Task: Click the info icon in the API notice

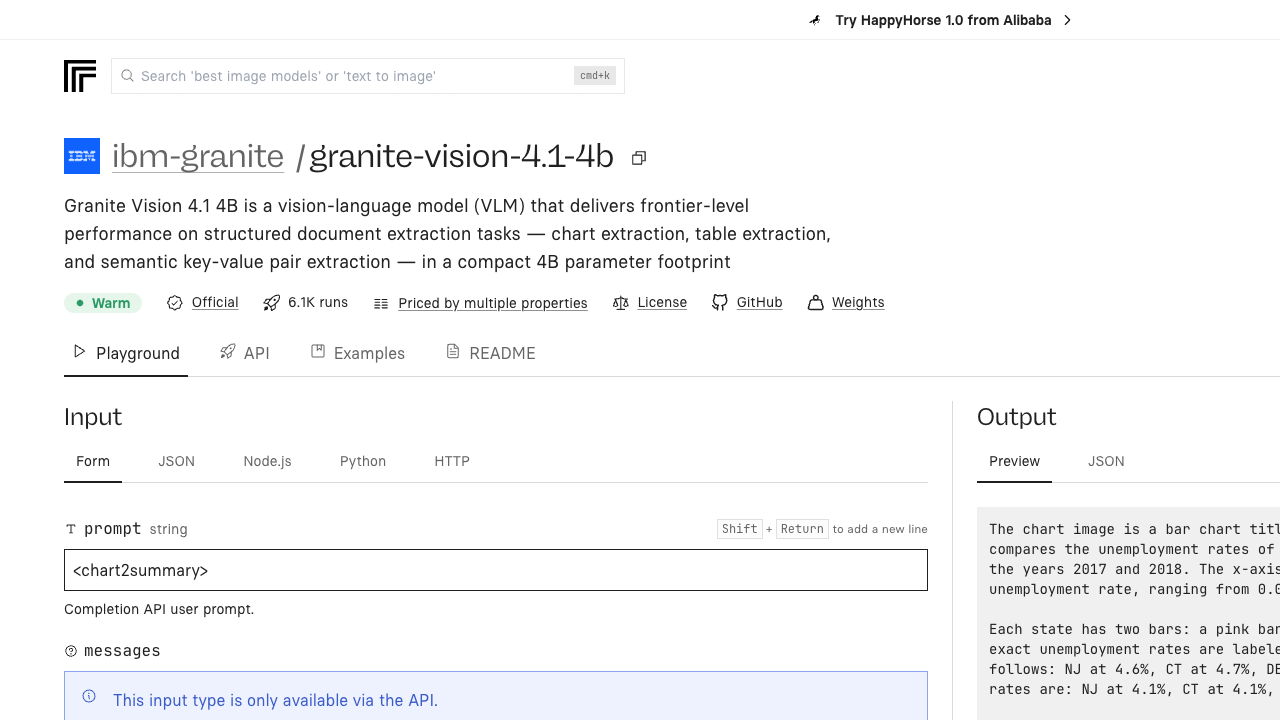Action: [x=89, y=697]
